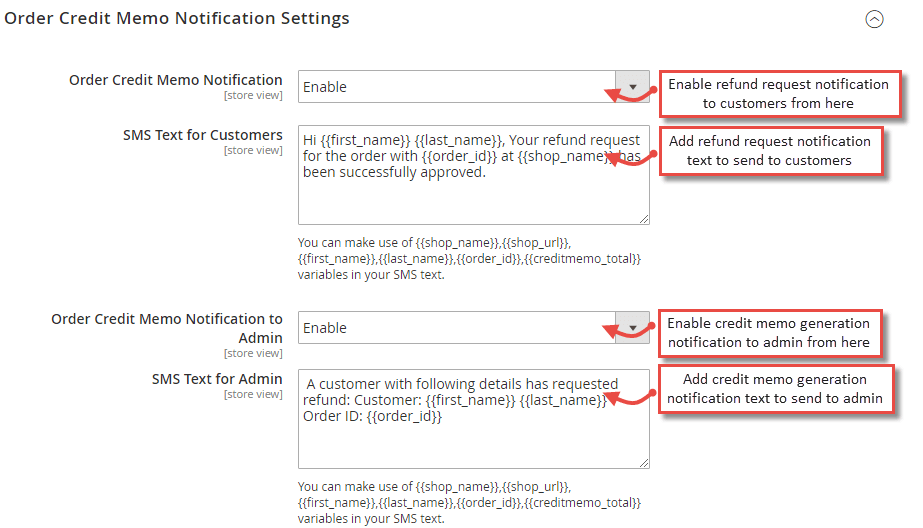
Task: Click the SMS Text for Admin label
Action: [217, 379]
